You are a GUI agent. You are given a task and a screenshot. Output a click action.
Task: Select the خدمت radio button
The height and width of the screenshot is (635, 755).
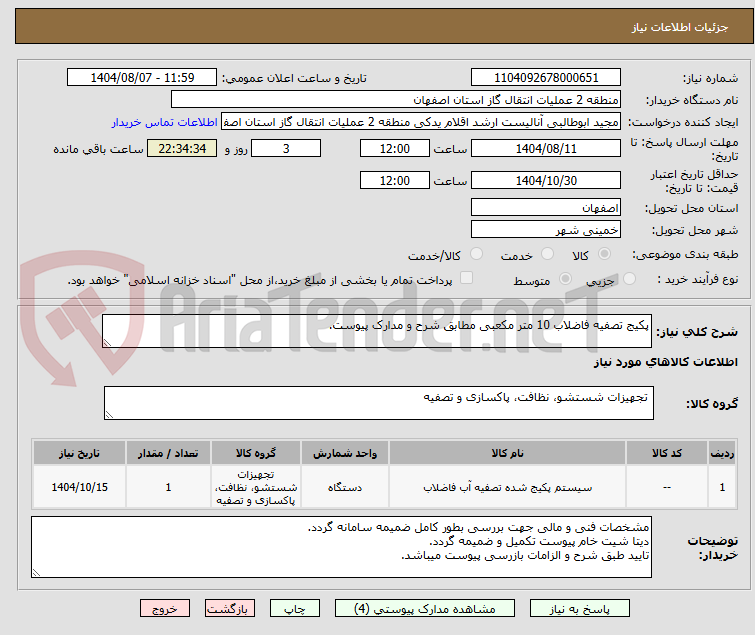coord(547,254)
